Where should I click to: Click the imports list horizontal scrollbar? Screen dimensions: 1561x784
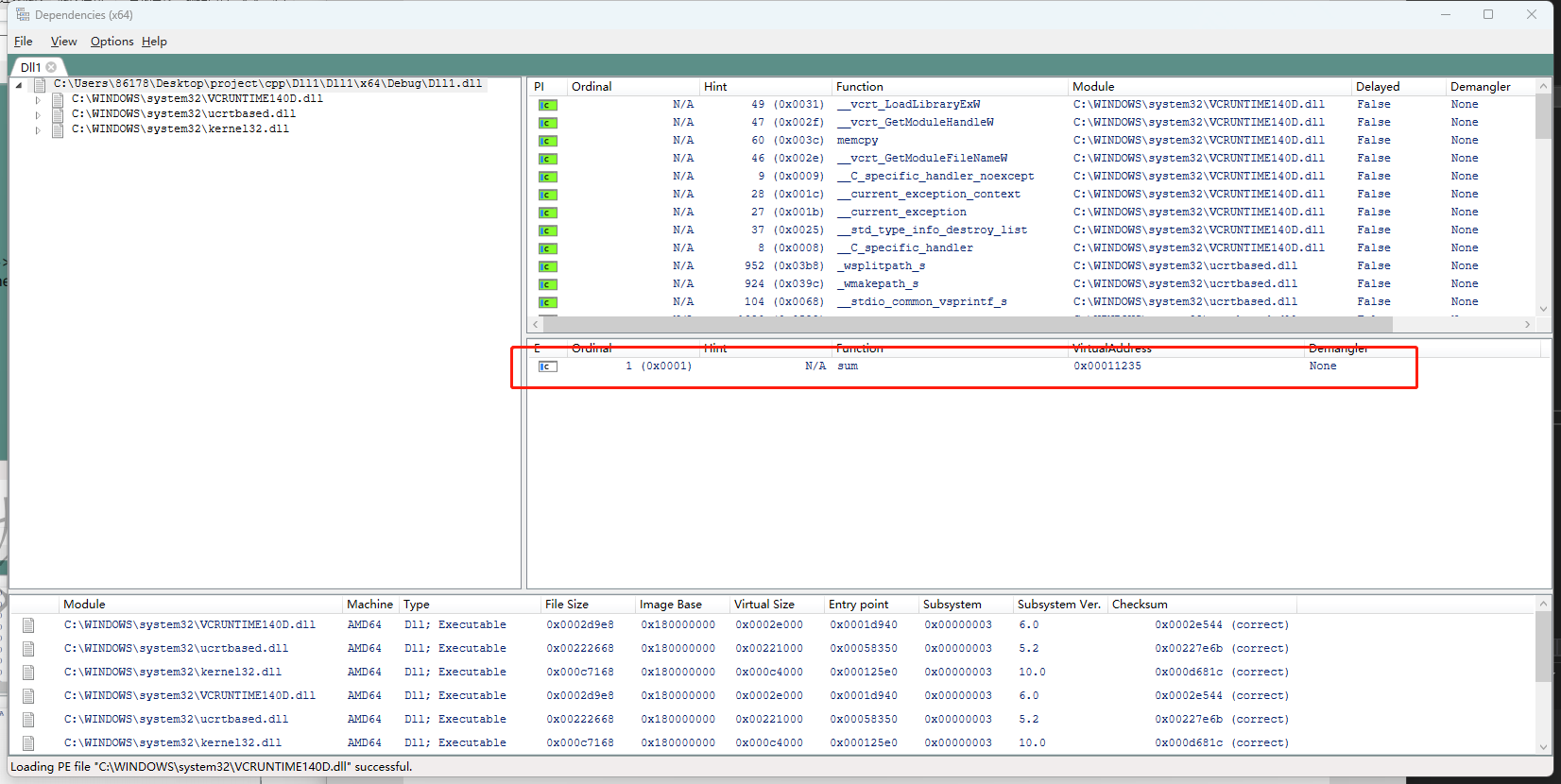(968, 324)
